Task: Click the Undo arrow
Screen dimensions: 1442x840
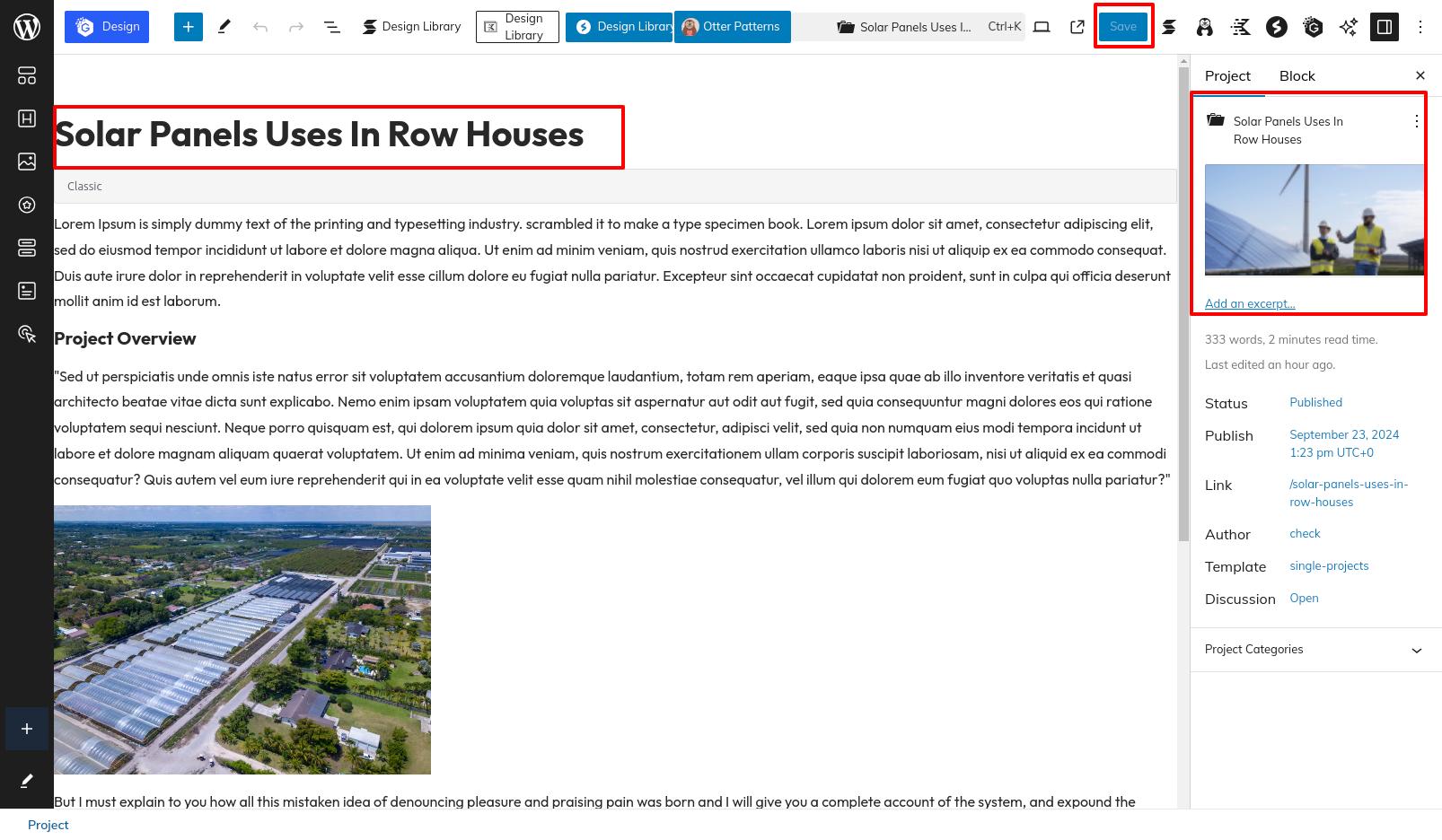Action: (260, 27)
